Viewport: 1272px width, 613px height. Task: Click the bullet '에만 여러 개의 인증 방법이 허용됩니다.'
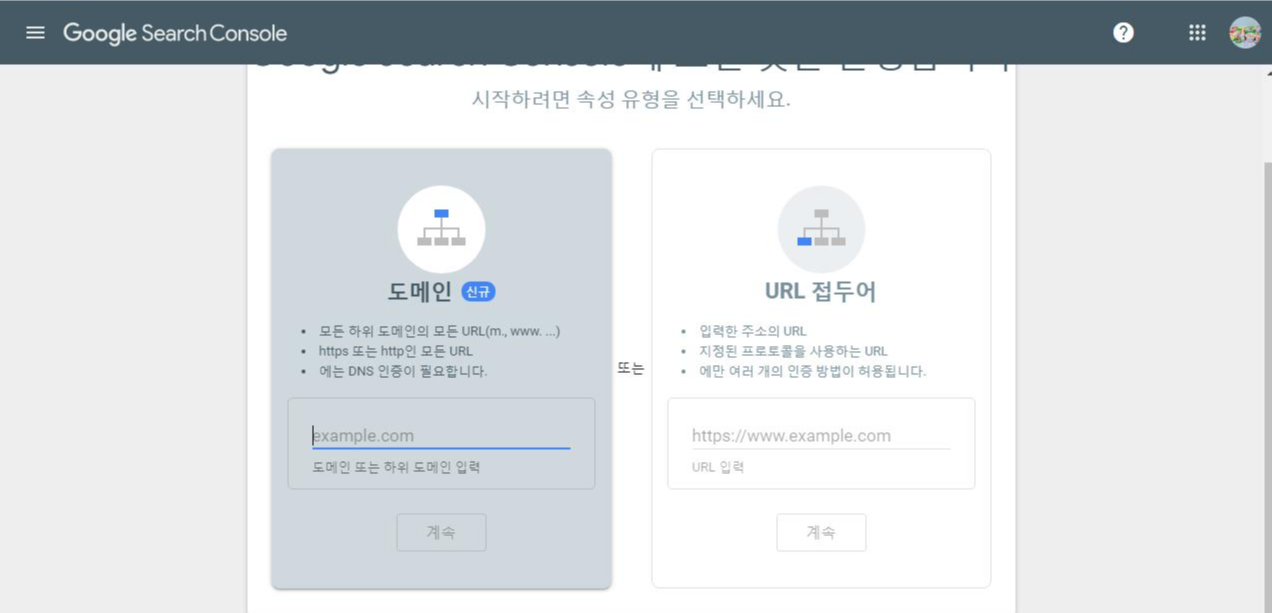813,371
